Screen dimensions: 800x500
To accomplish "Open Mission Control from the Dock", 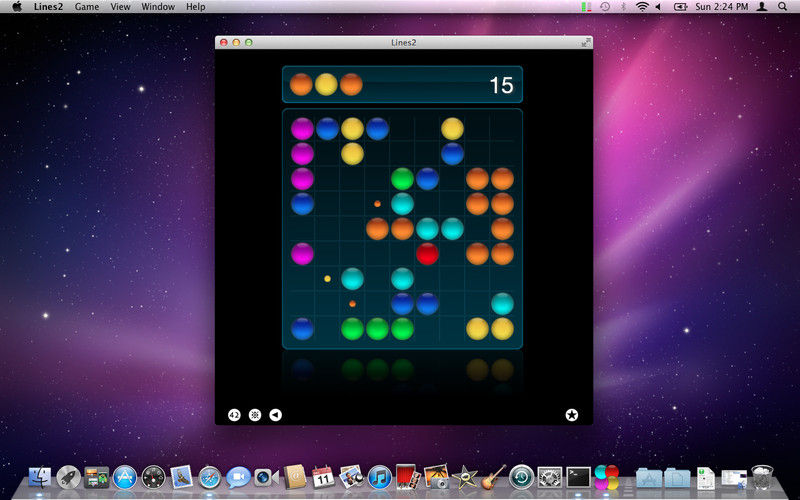I will pyautogui.click(x=96, y=478).
